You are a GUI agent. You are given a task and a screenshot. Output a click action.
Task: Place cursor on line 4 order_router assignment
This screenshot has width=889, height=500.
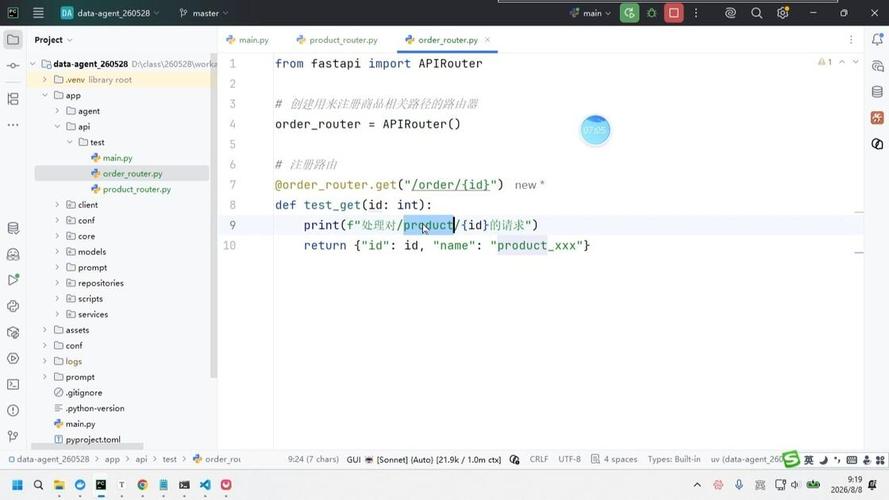coord(367,124)
